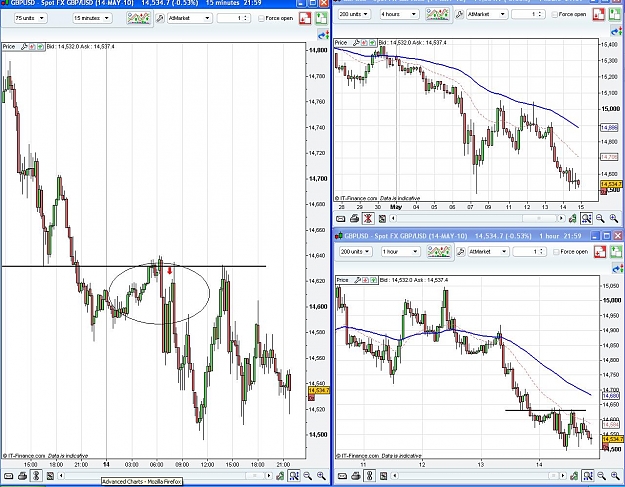625x487 pixels.
Task: Zoom out on the 4 hours chart
Action: click(x=600, y=218)
